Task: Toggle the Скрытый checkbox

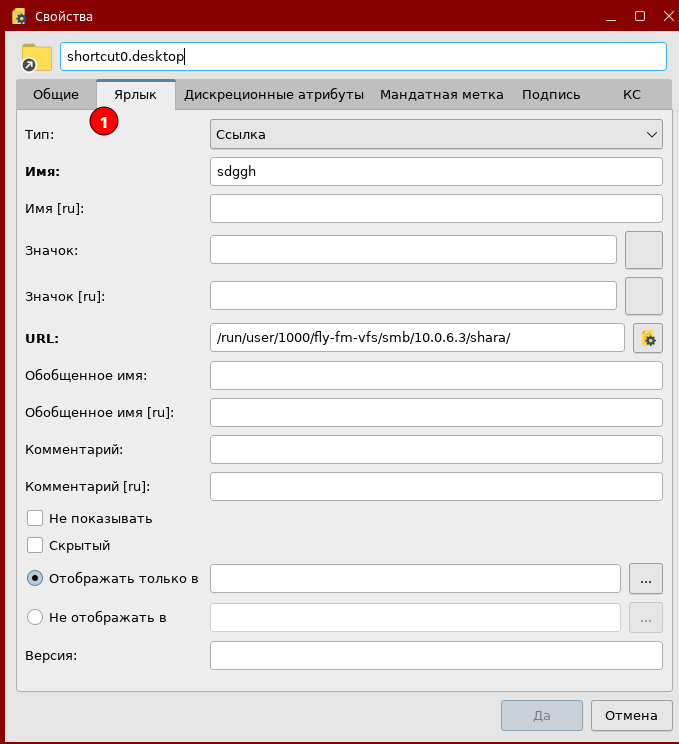Action: coord(35,545)
